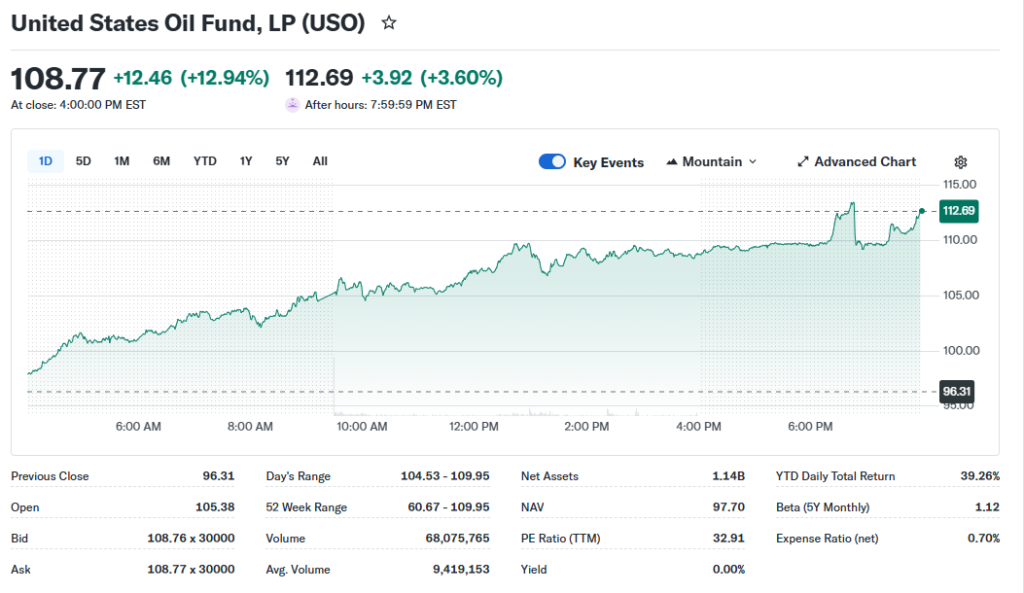Screen dimensions: 1024x593
Task: Click the 112.69 price label on chart axis
Action: (958, 211)
